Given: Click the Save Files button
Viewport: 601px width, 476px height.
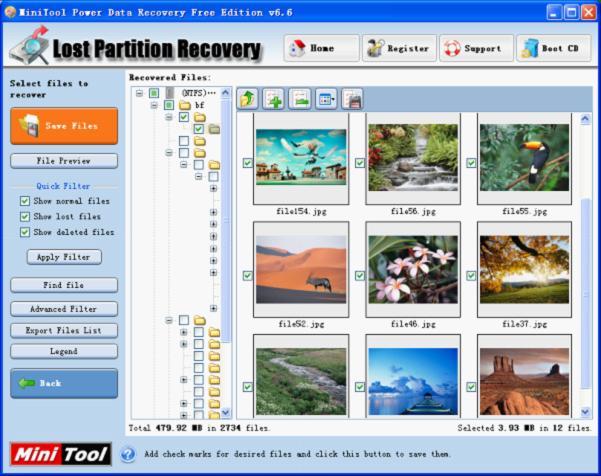Looking at the screenshot, I should click(x=64, y=126).
